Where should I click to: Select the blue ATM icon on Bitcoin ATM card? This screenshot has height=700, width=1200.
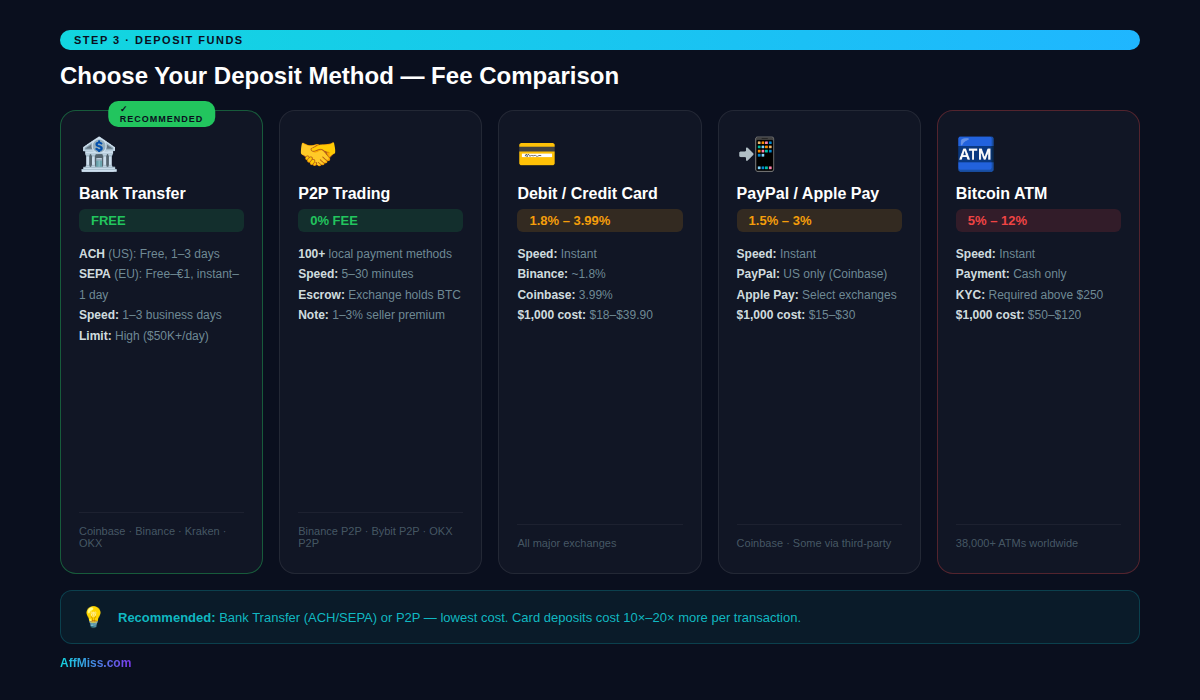(x=975, y=153)
